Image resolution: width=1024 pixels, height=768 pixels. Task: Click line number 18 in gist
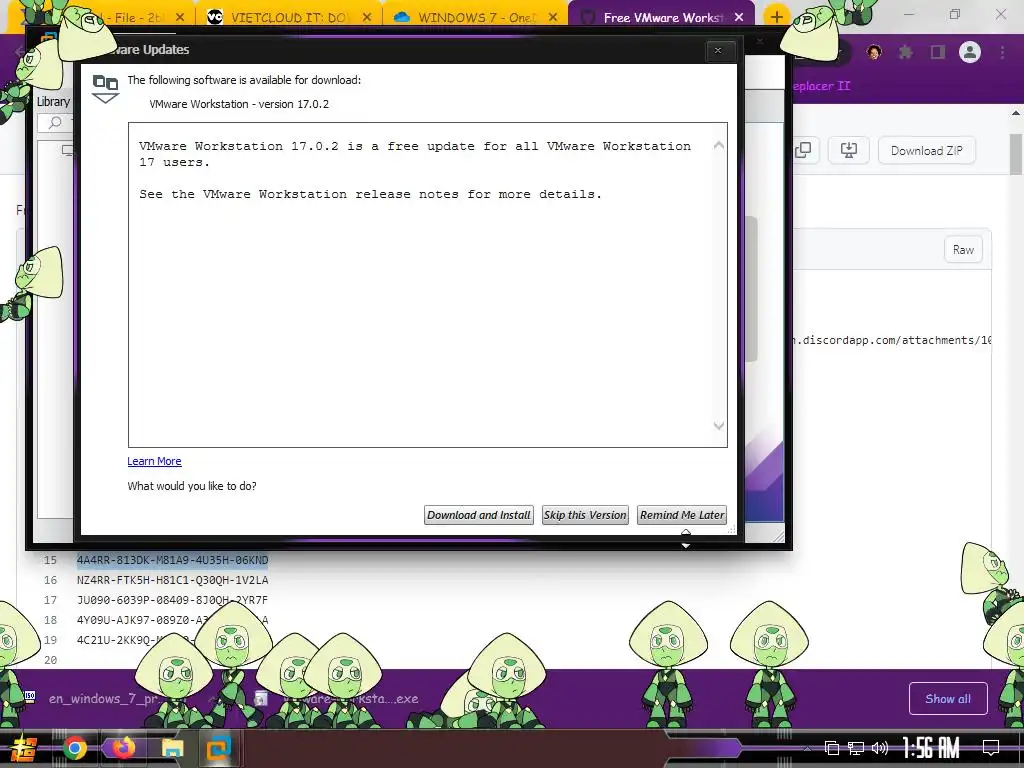50,620
